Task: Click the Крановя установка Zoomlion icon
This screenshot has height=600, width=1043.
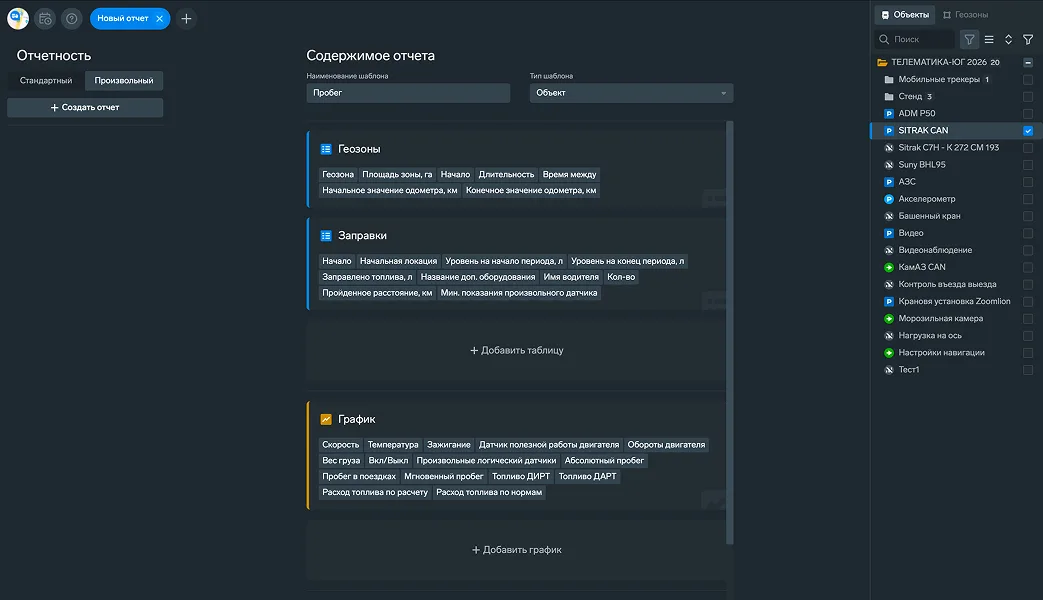Action: pos(889,301)
